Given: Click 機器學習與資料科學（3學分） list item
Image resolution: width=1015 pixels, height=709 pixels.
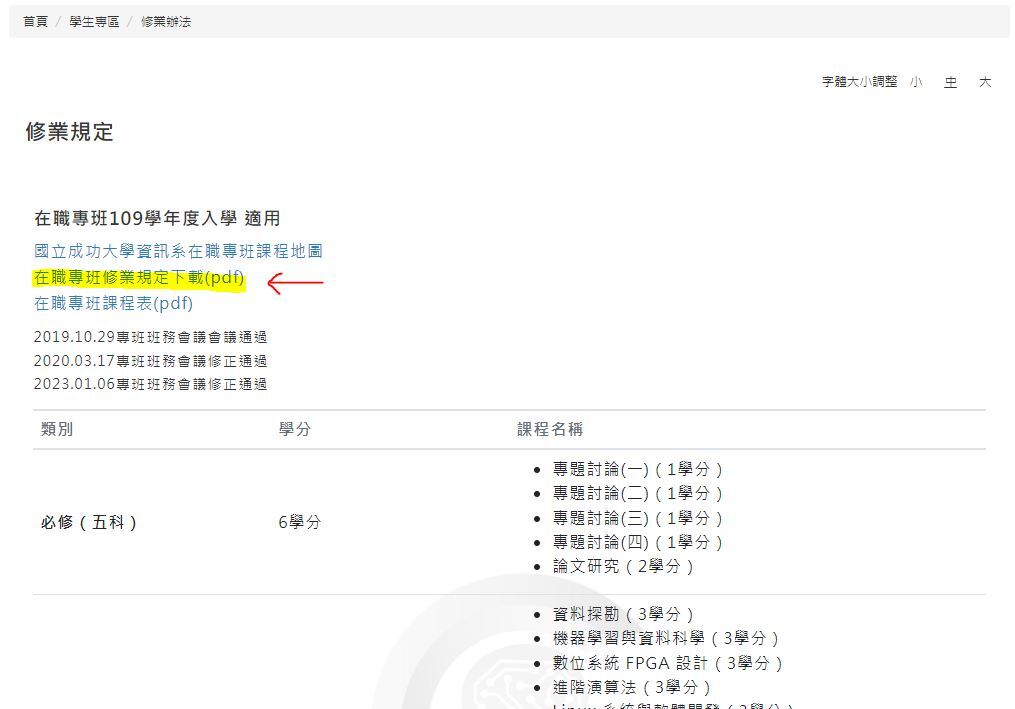Looking at the screenshot, I should [666, 638].
